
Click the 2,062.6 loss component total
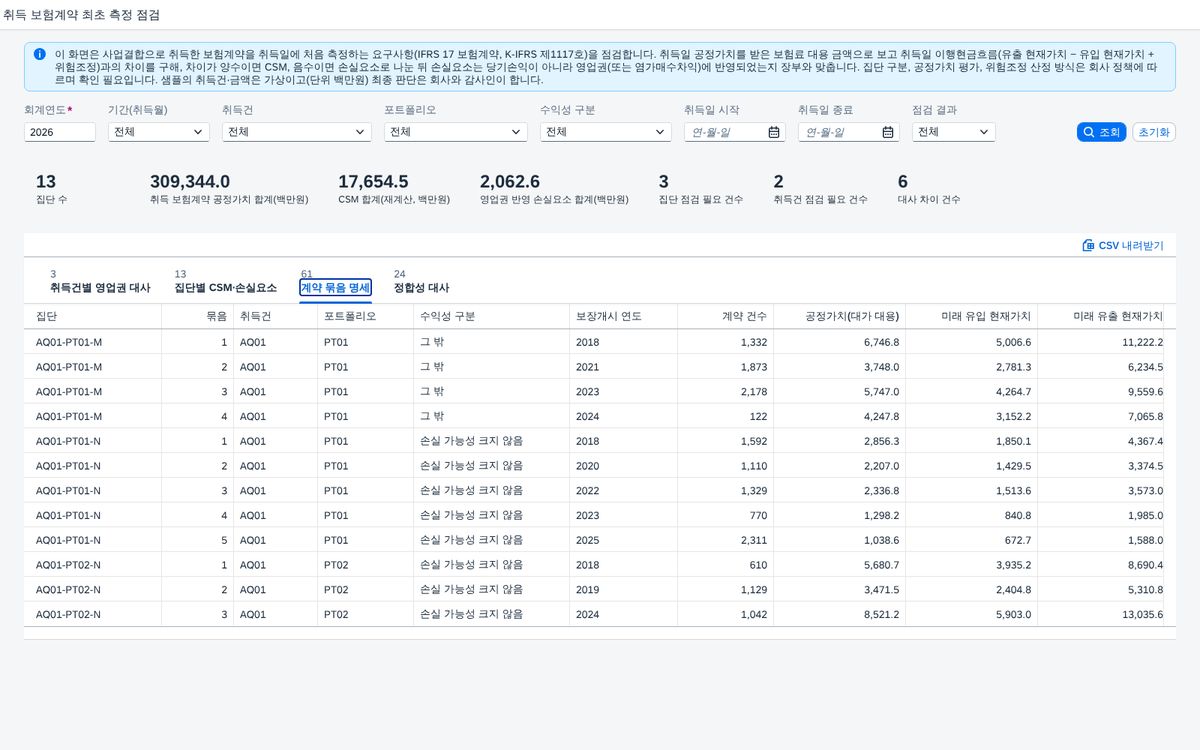[x=510, y=181]
